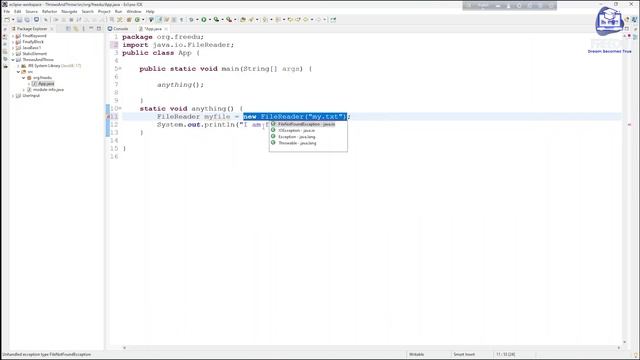640x360 pixels.
Task: Open the File menu
Action: tap(7, 11)
